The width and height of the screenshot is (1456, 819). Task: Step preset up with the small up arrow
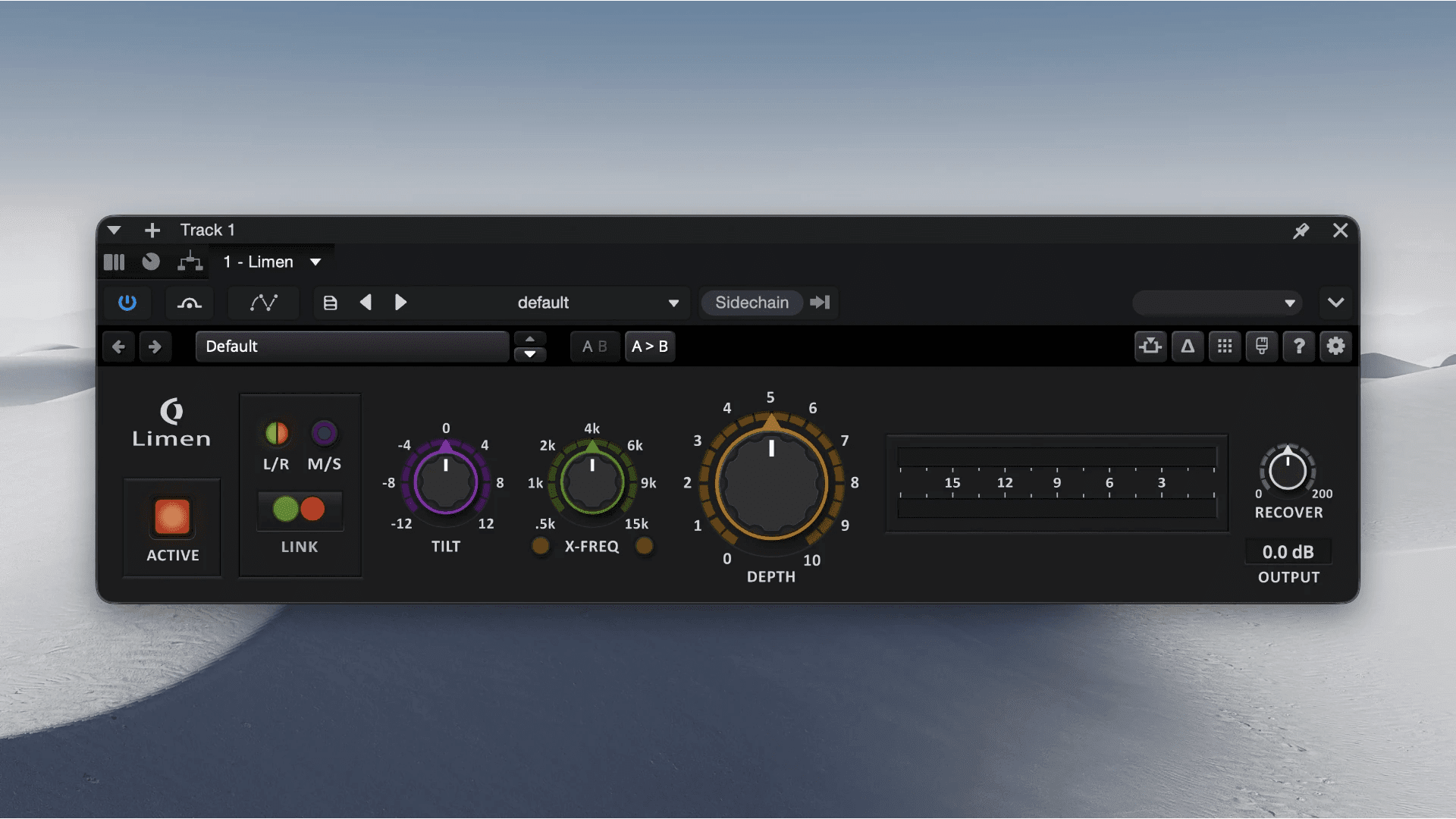530,339
